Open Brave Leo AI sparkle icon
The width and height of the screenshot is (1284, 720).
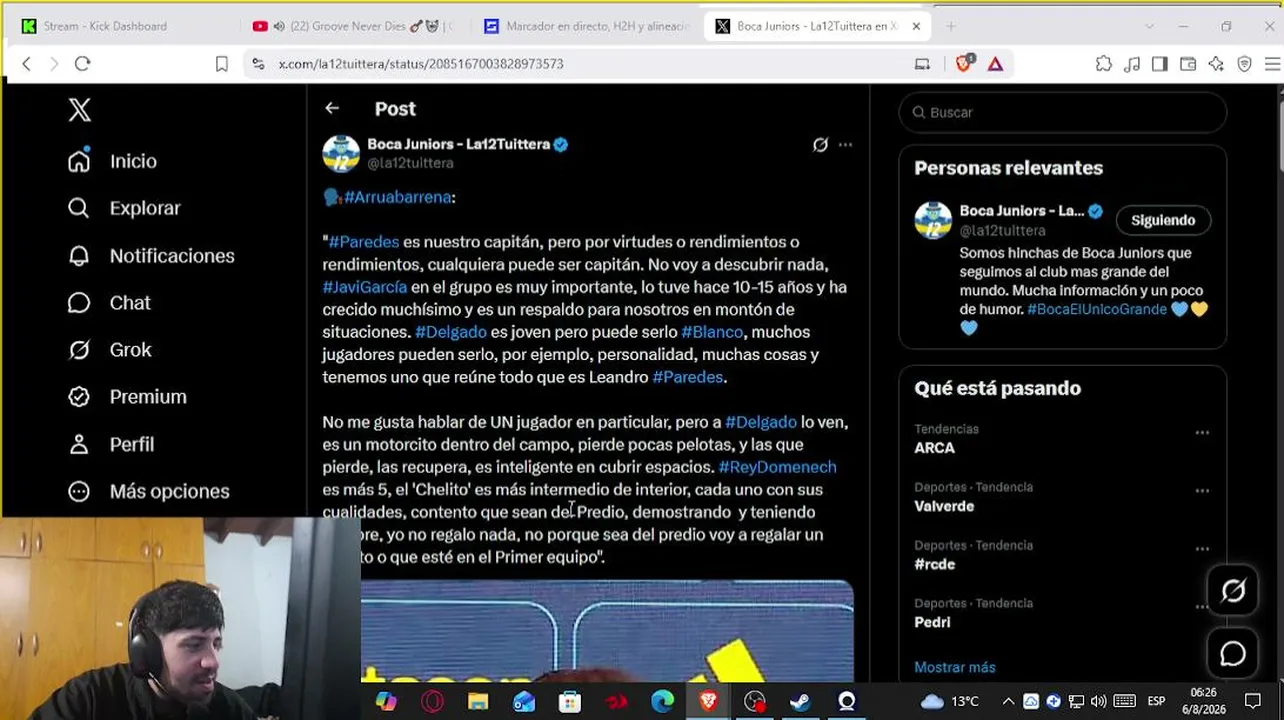click(1216, 64)
